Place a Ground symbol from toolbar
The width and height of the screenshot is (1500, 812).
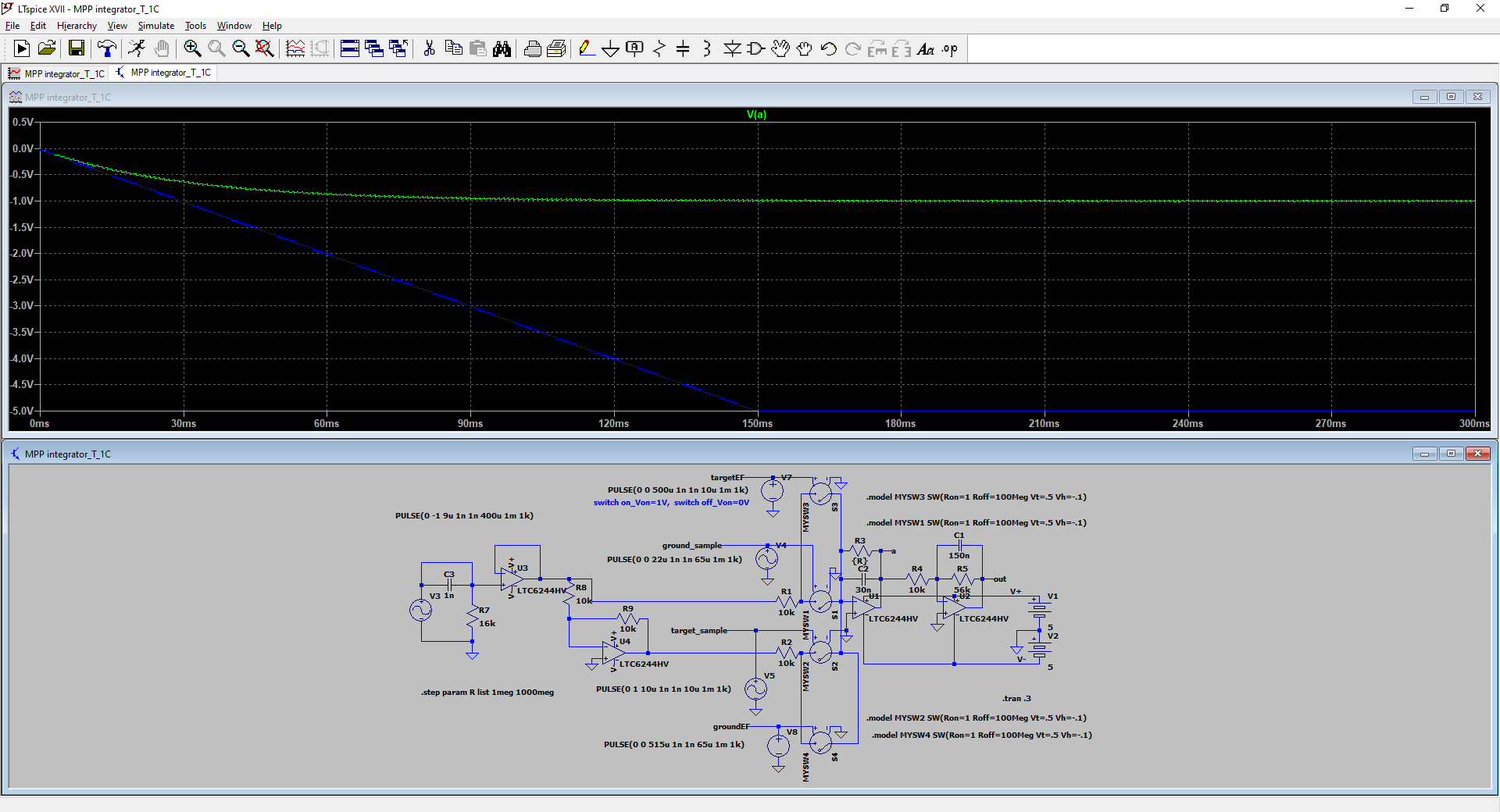610,49
